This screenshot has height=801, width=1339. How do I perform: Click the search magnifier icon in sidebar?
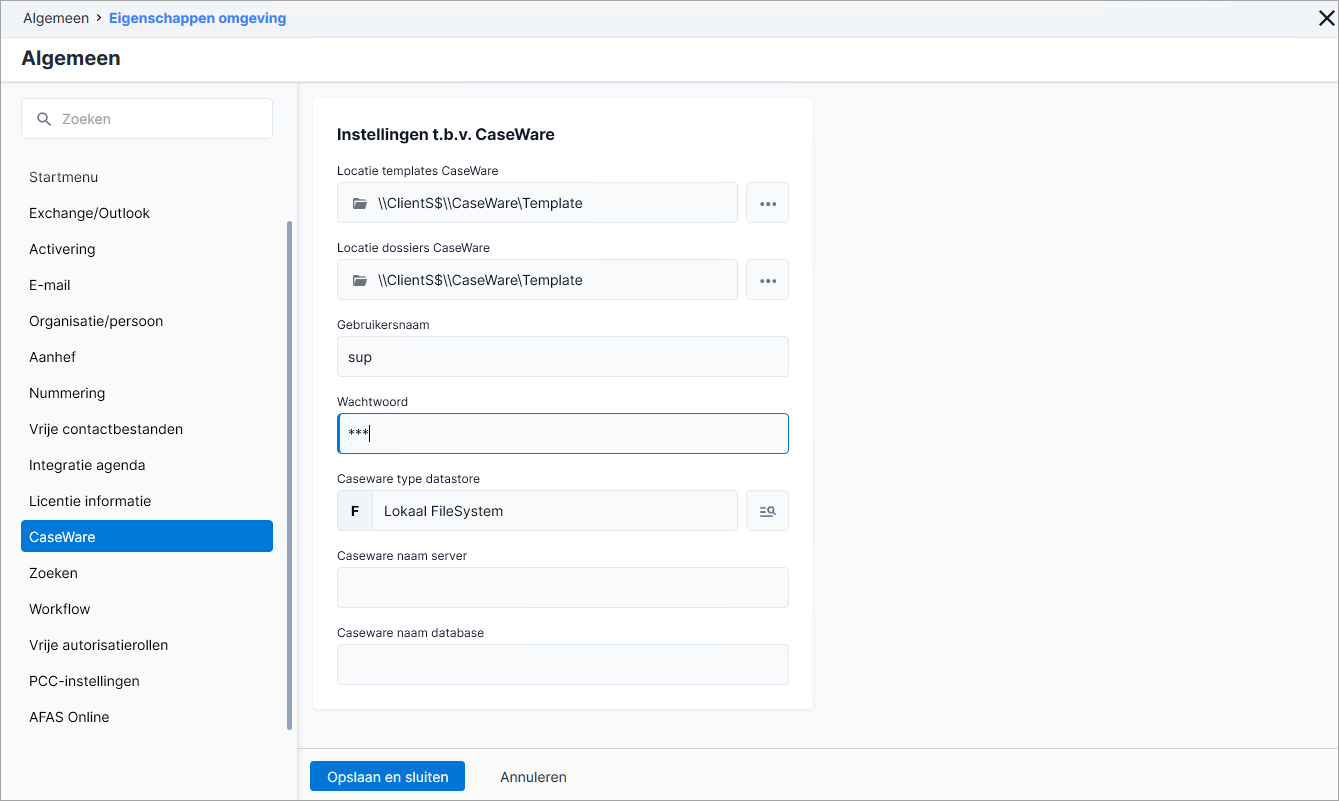point(44,119)
